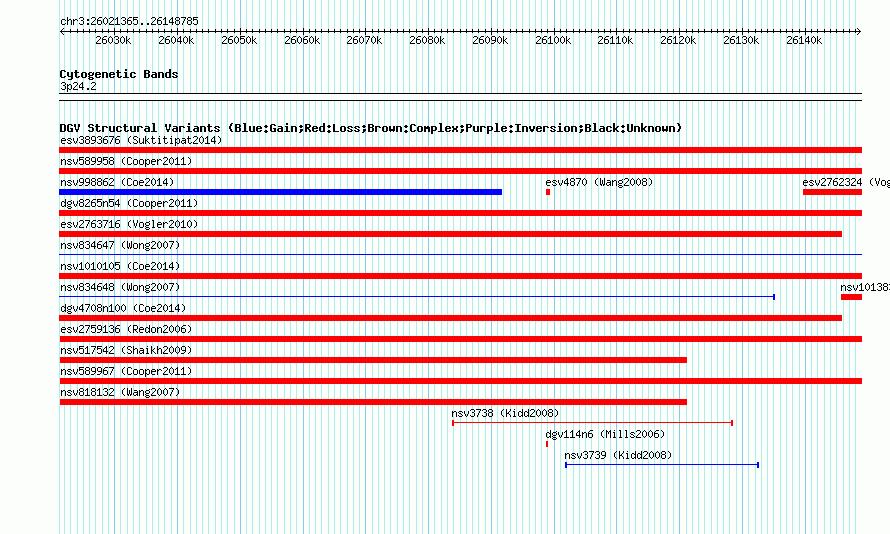The width and height of the screenshot is (890, 534).
Task: Click the 26090k ruler tick label
Action: [490, 40]
